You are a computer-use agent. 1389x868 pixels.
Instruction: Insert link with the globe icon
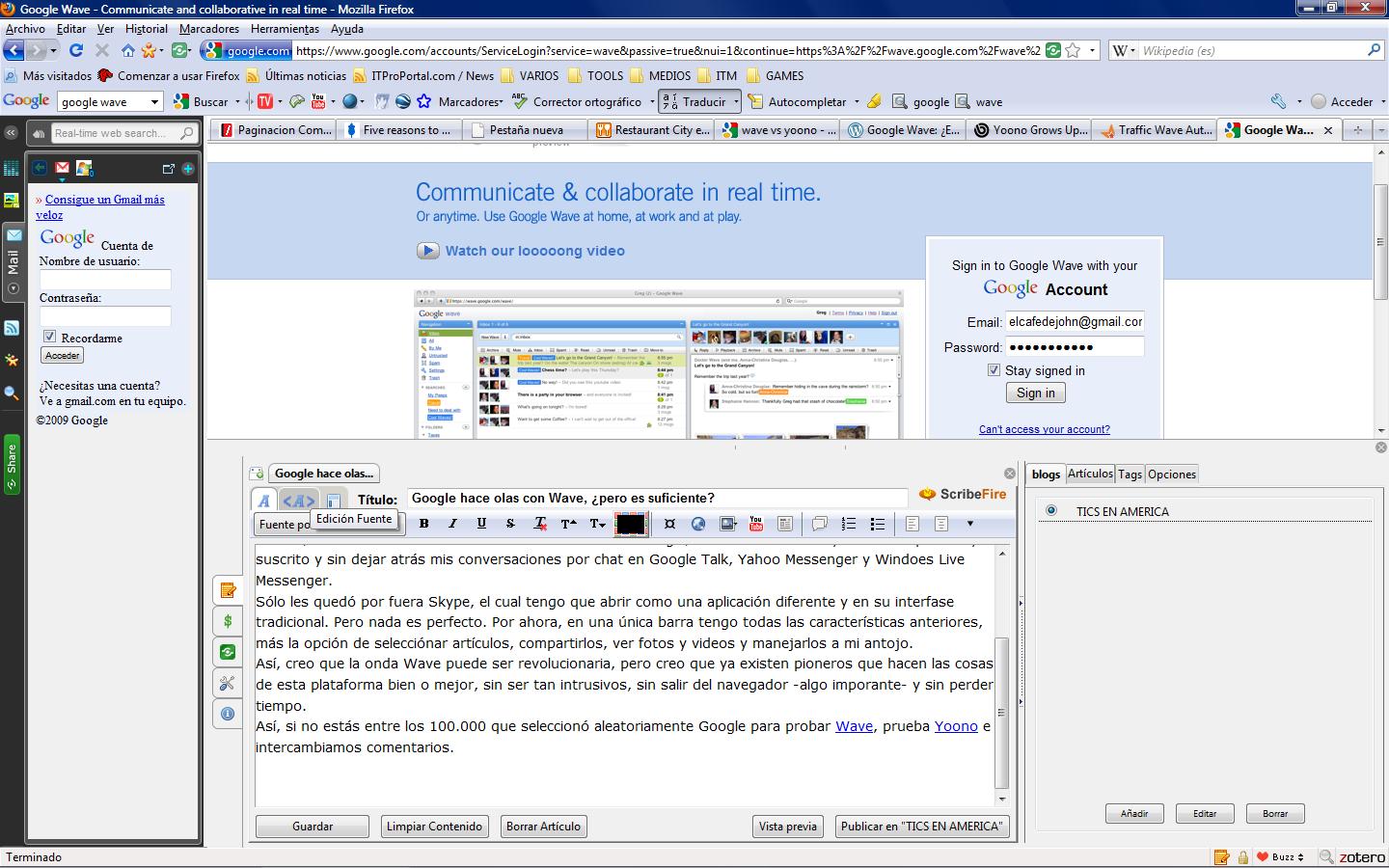click(x=698, y=524)
